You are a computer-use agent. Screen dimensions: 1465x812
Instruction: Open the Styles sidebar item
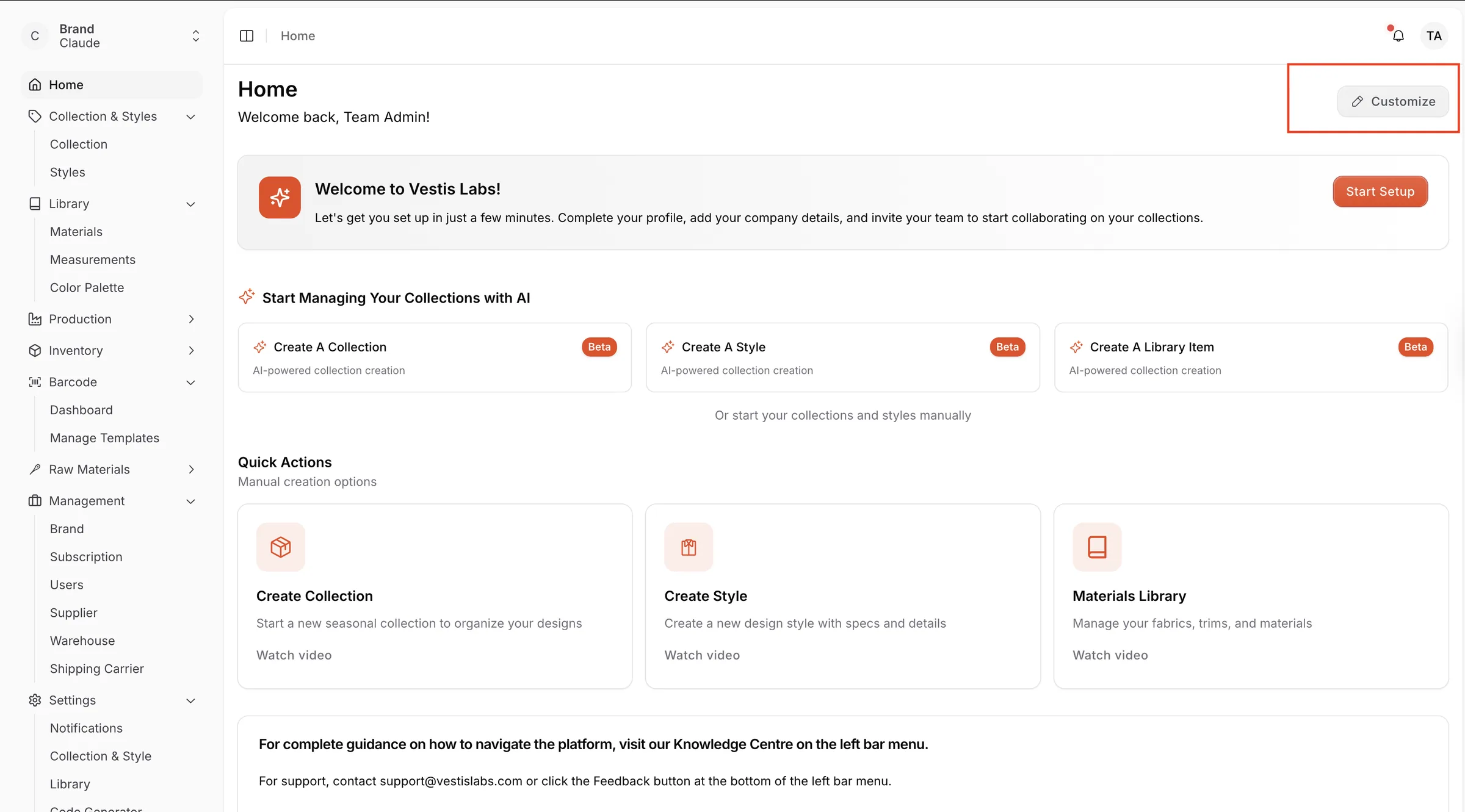pos(68,172)
